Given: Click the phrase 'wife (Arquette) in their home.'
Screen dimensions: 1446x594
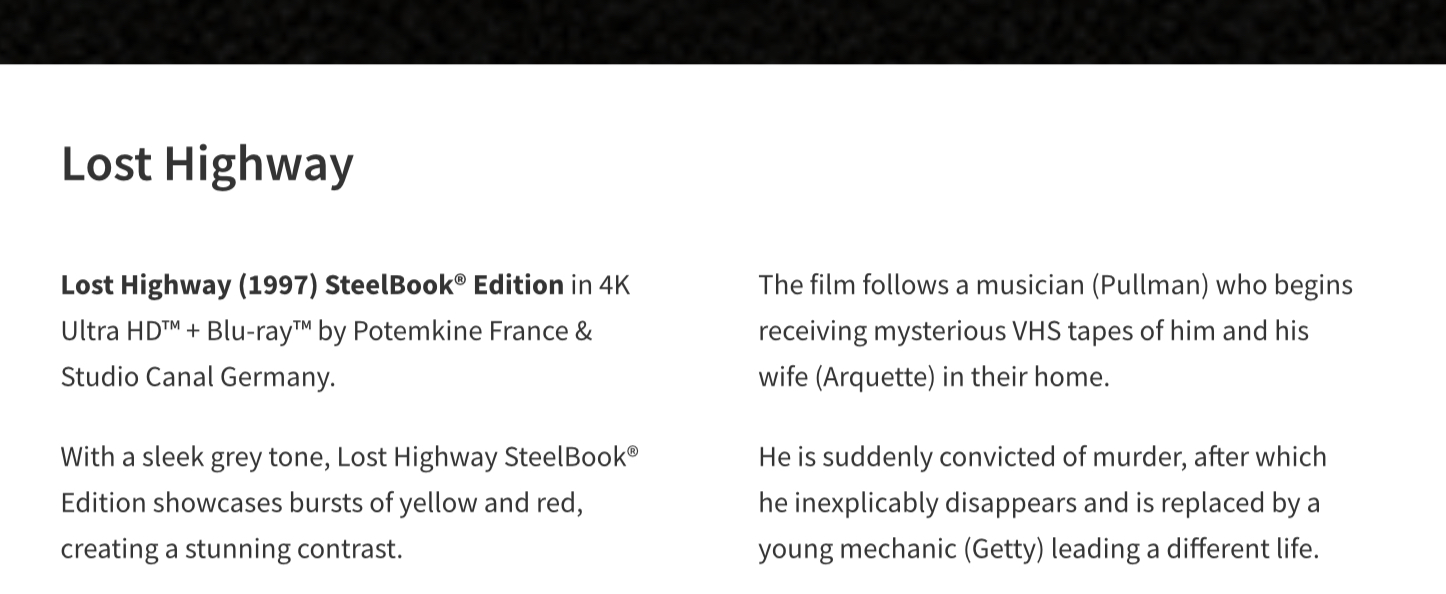Looking at the screenshot, I should point(934,377).
